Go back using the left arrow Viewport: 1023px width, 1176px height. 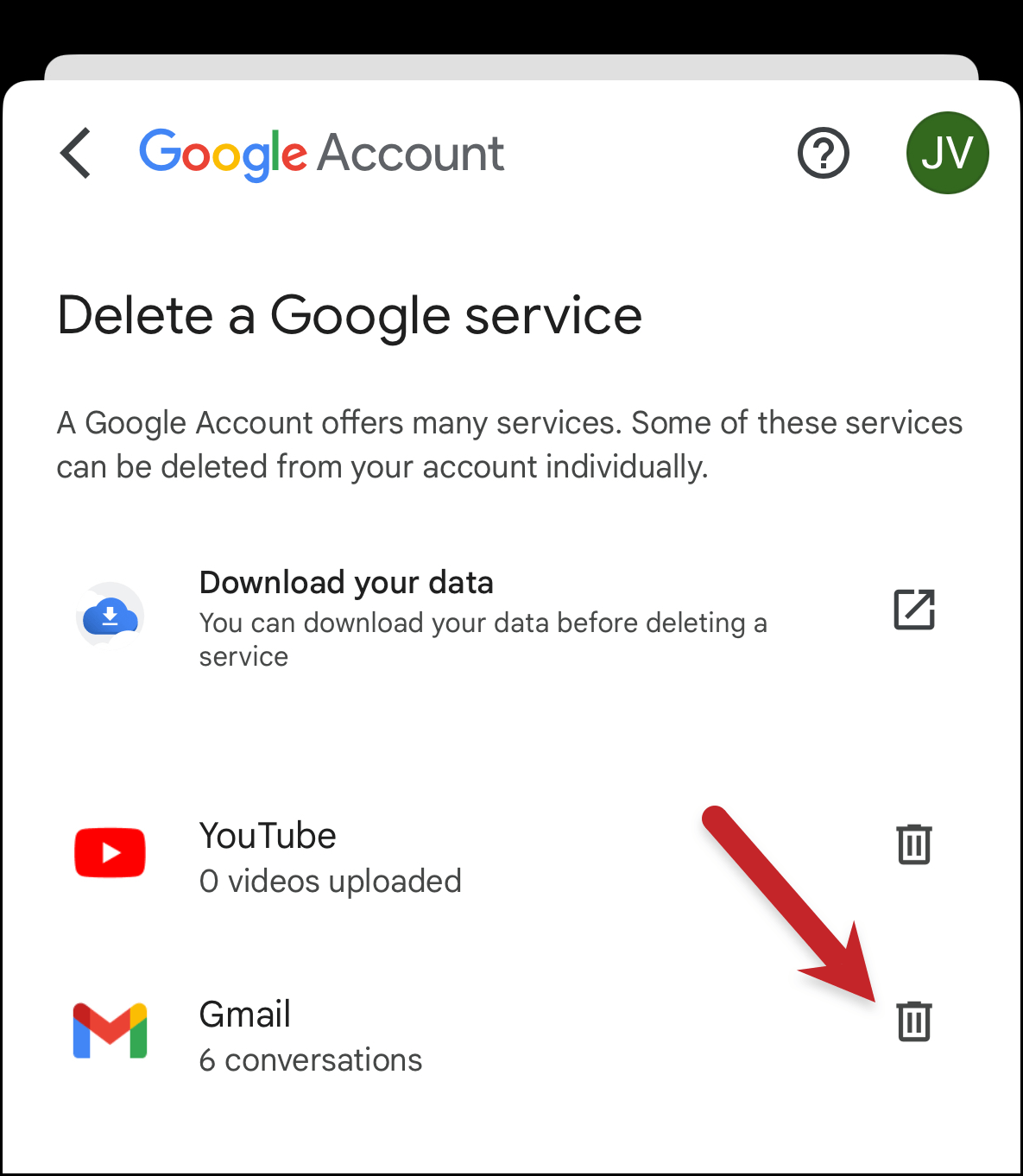(x=76, y=153)
